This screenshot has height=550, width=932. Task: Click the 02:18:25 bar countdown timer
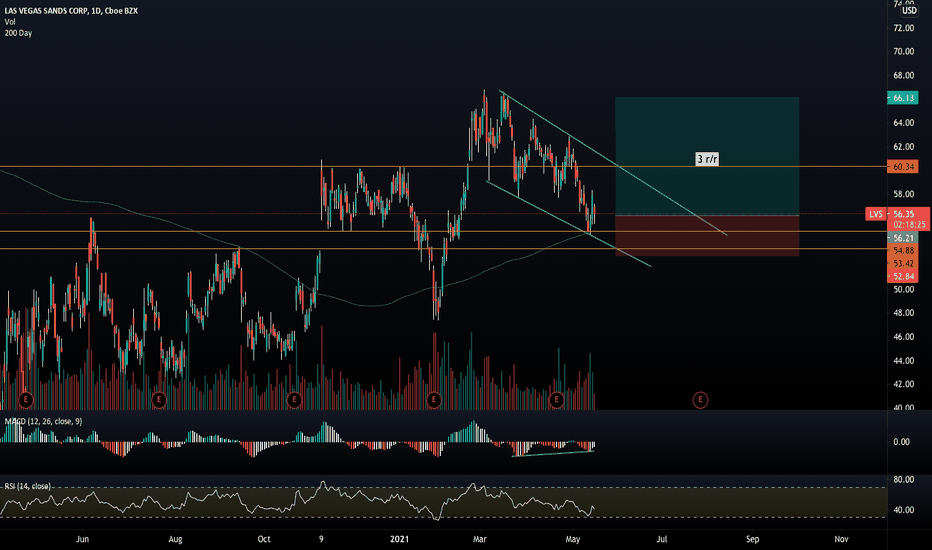point(909,225)
